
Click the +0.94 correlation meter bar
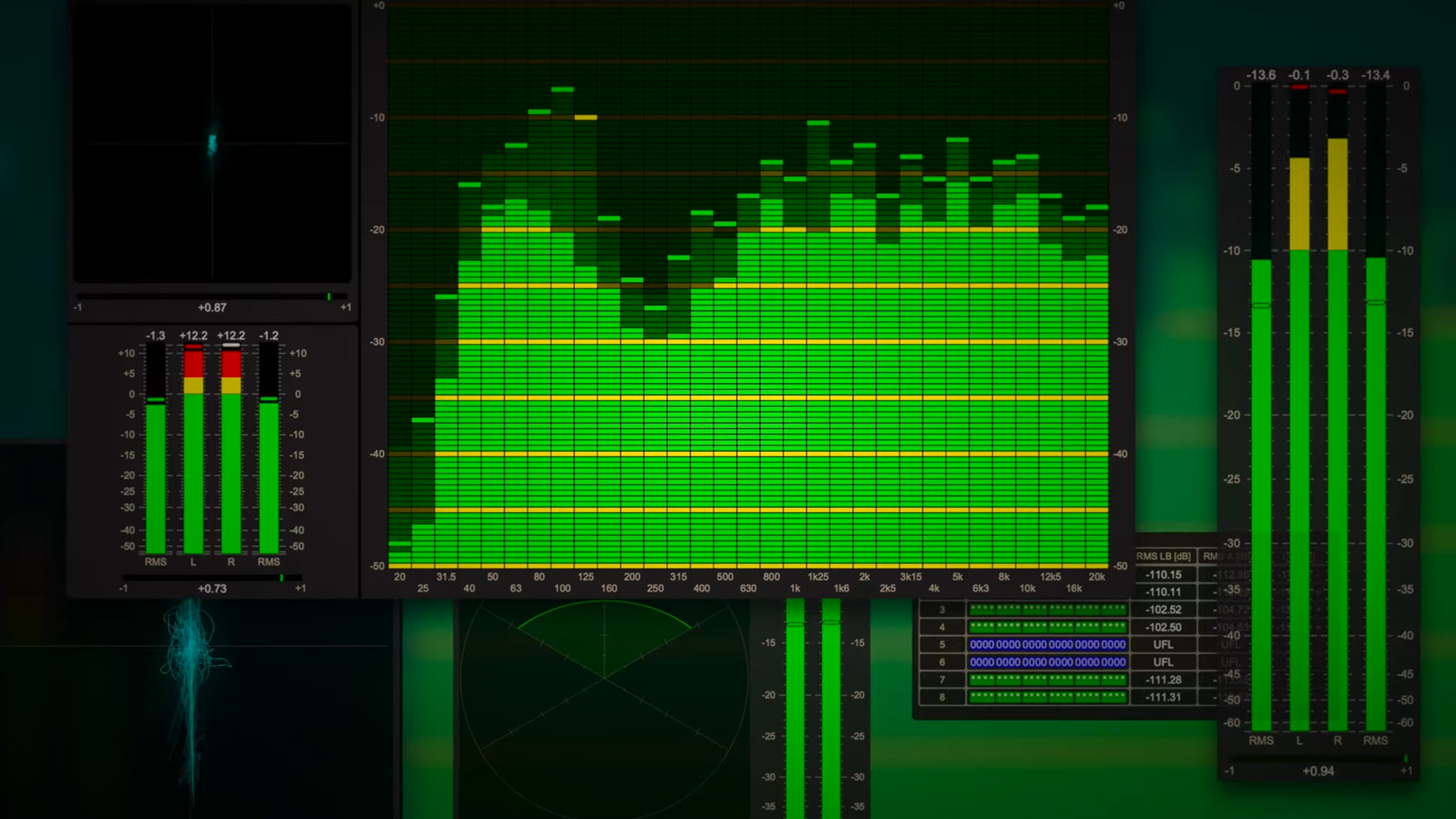tap(1318, 758)
